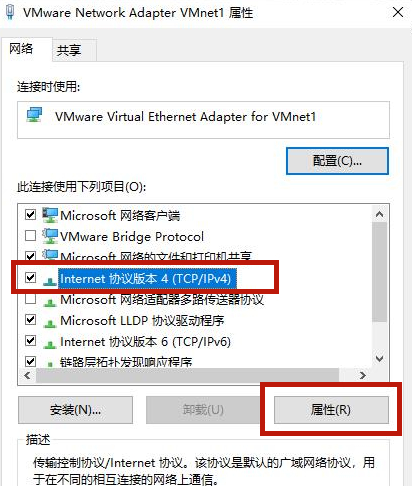Select the Microsoft 网络客户端 icon
The width and height of the screenshot is (412, 486).
pyautogui.click(x=50, y=215)
